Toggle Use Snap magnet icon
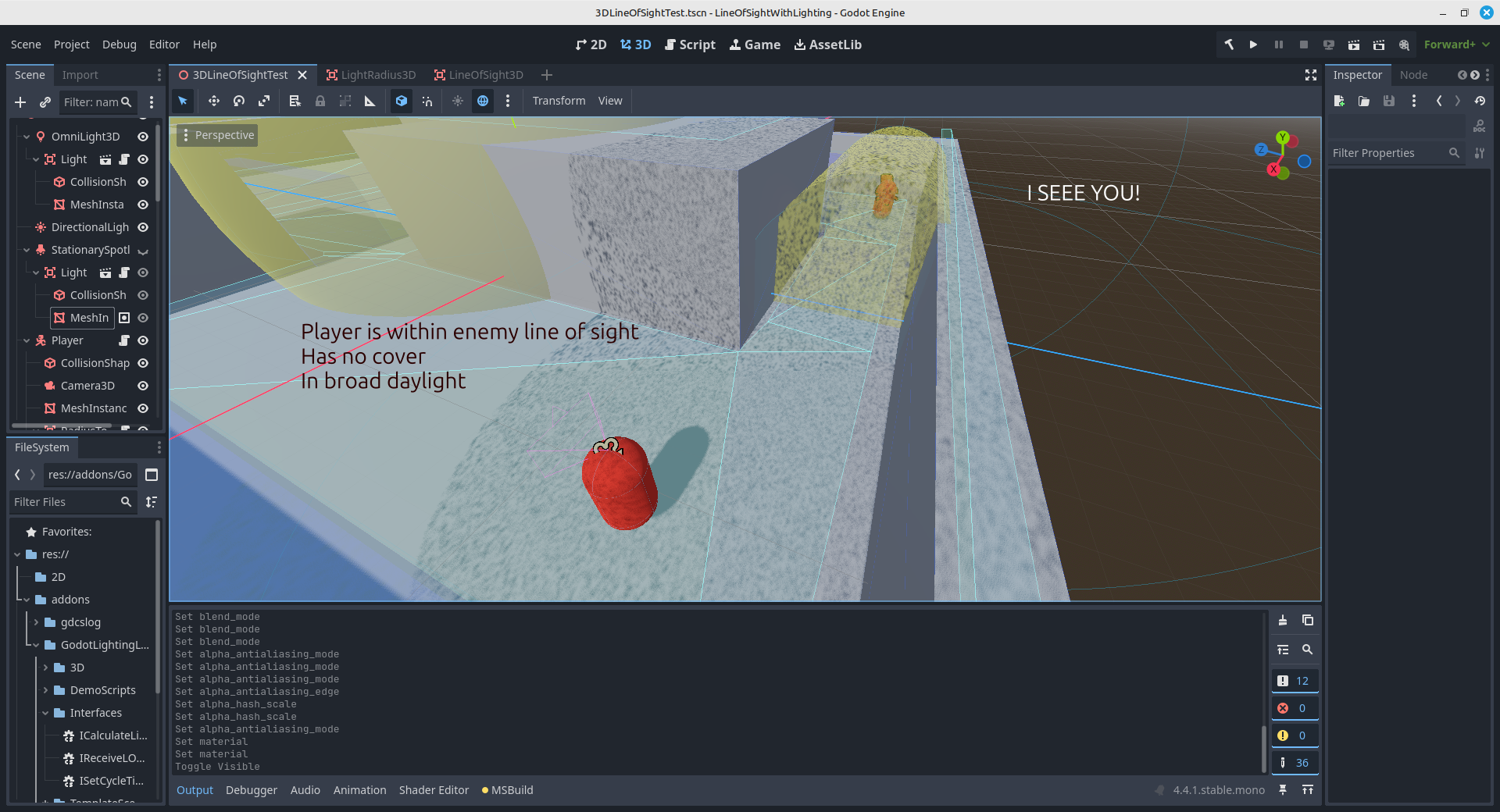The height and width of the screenshot is (812, 1500). (427, 101)
